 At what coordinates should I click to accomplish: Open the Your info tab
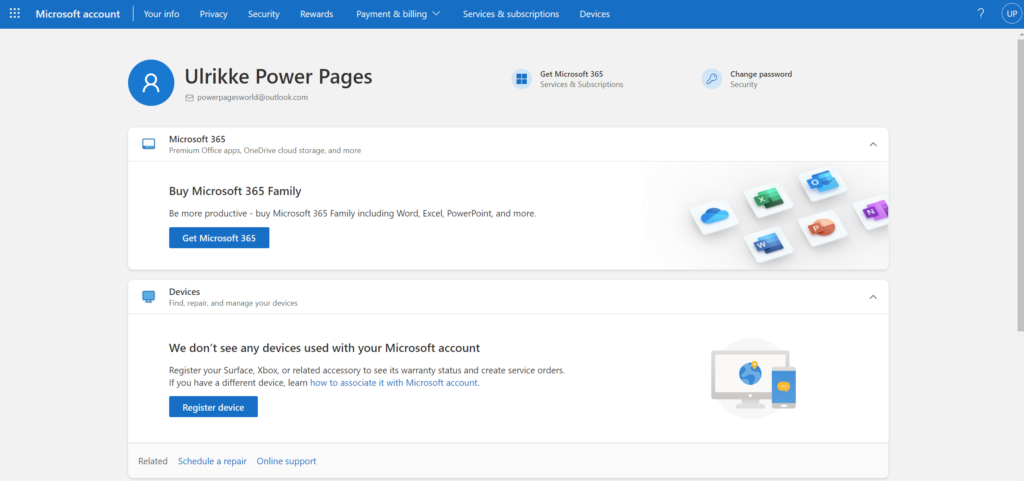[161, 14]
